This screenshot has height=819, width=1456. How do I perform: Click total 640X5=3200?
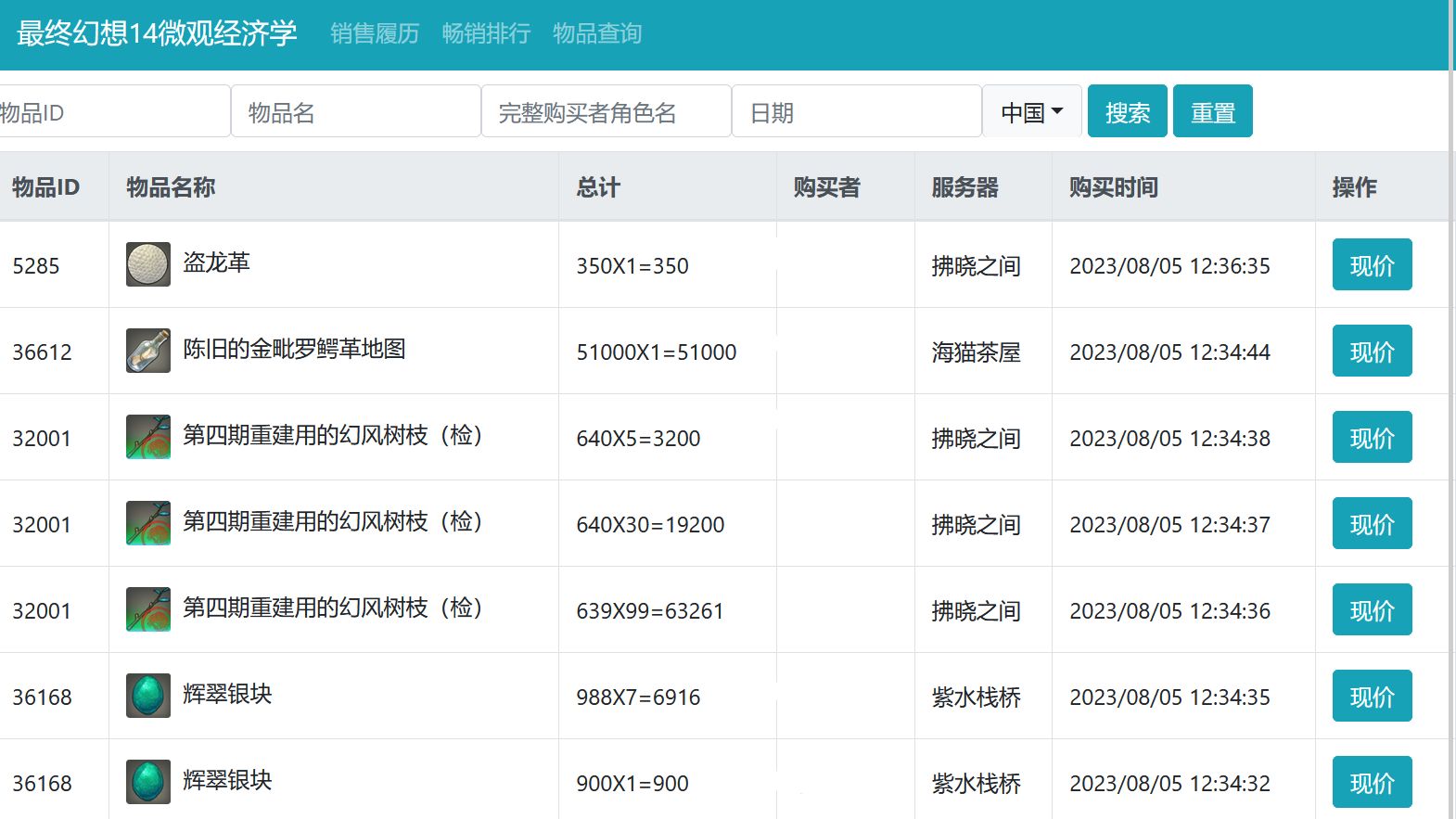point(638,439)
